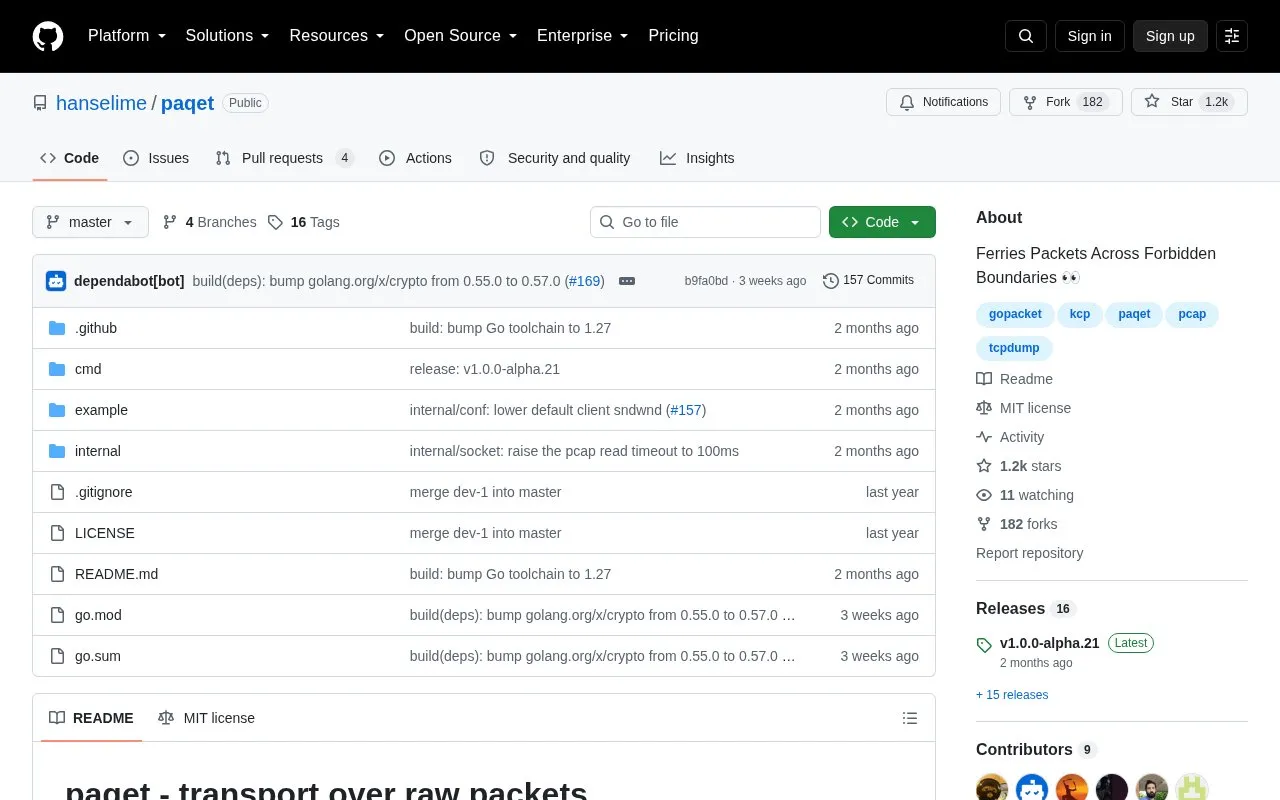Open the 16 Tags link

click(304, 222)
